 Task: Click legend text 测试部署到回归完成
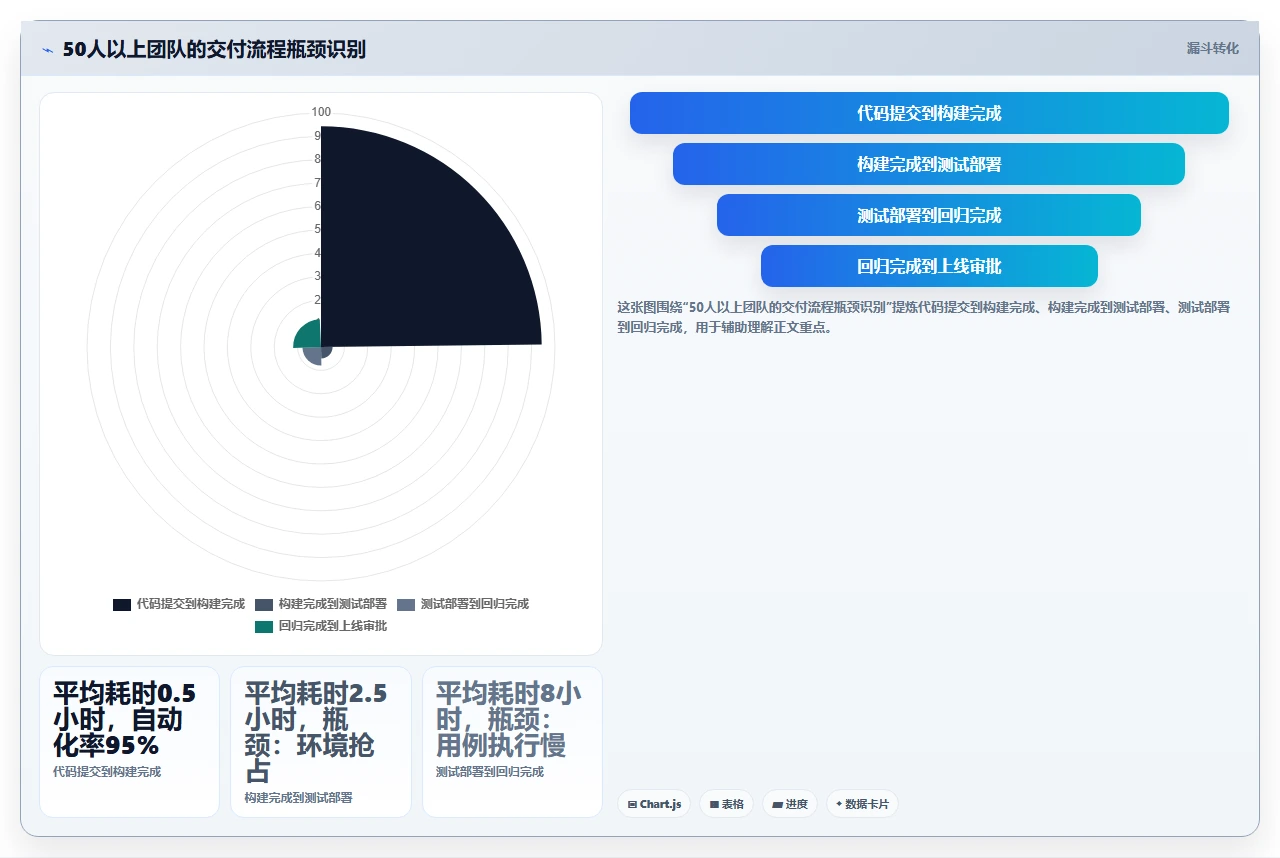pyautogui.click(x=475, y=604)
